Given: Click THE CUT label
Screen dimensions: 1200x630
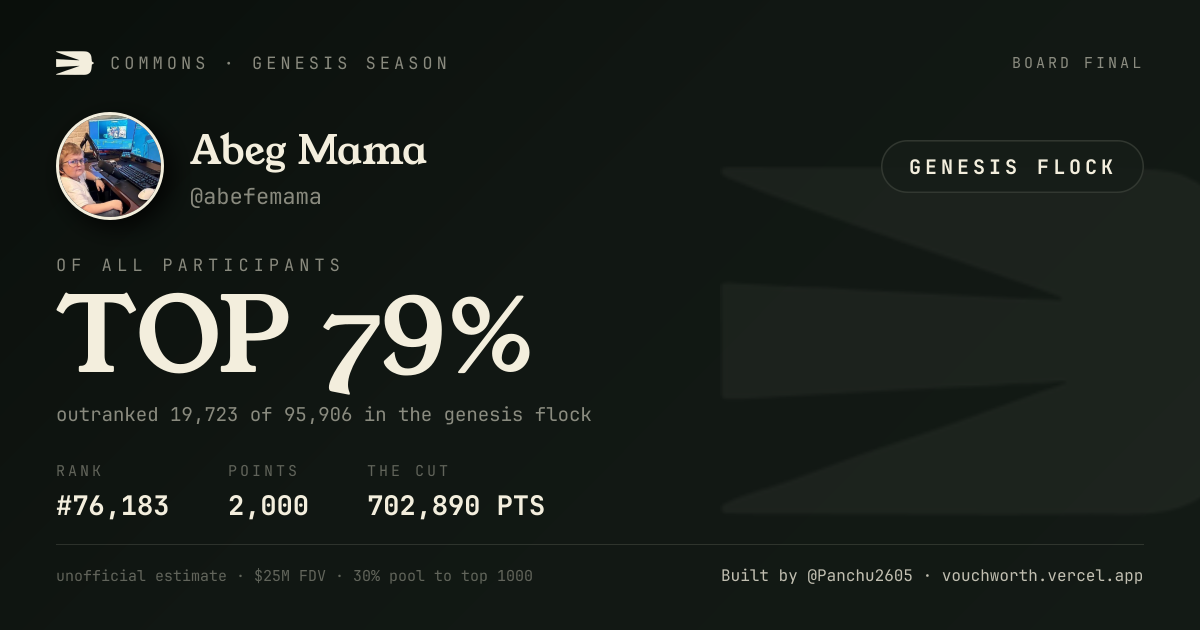Looking at the screenshot, I should (408, 471).
